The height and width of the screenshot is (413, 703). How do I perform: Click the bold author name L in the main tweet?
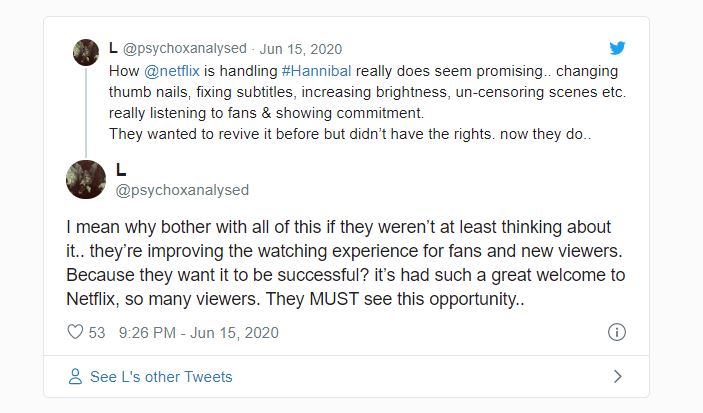tap(122, 170)
